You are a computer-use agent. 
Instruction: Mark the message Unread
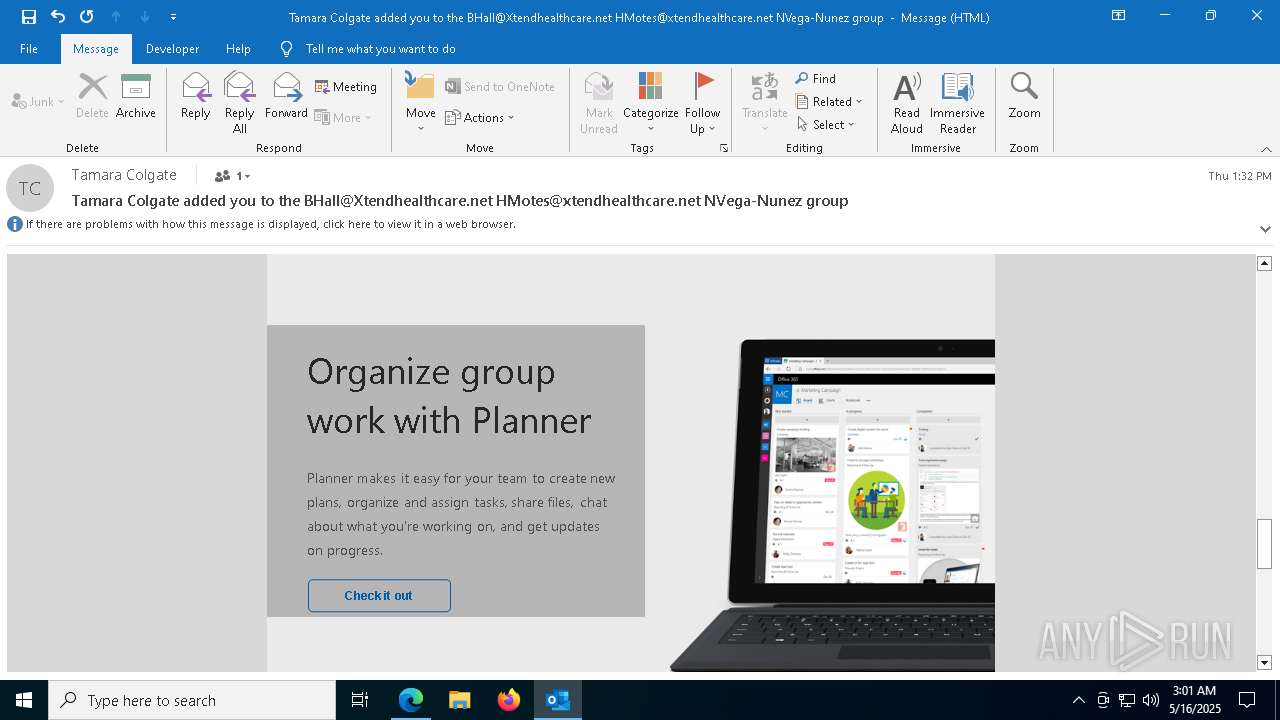[599, 102]
